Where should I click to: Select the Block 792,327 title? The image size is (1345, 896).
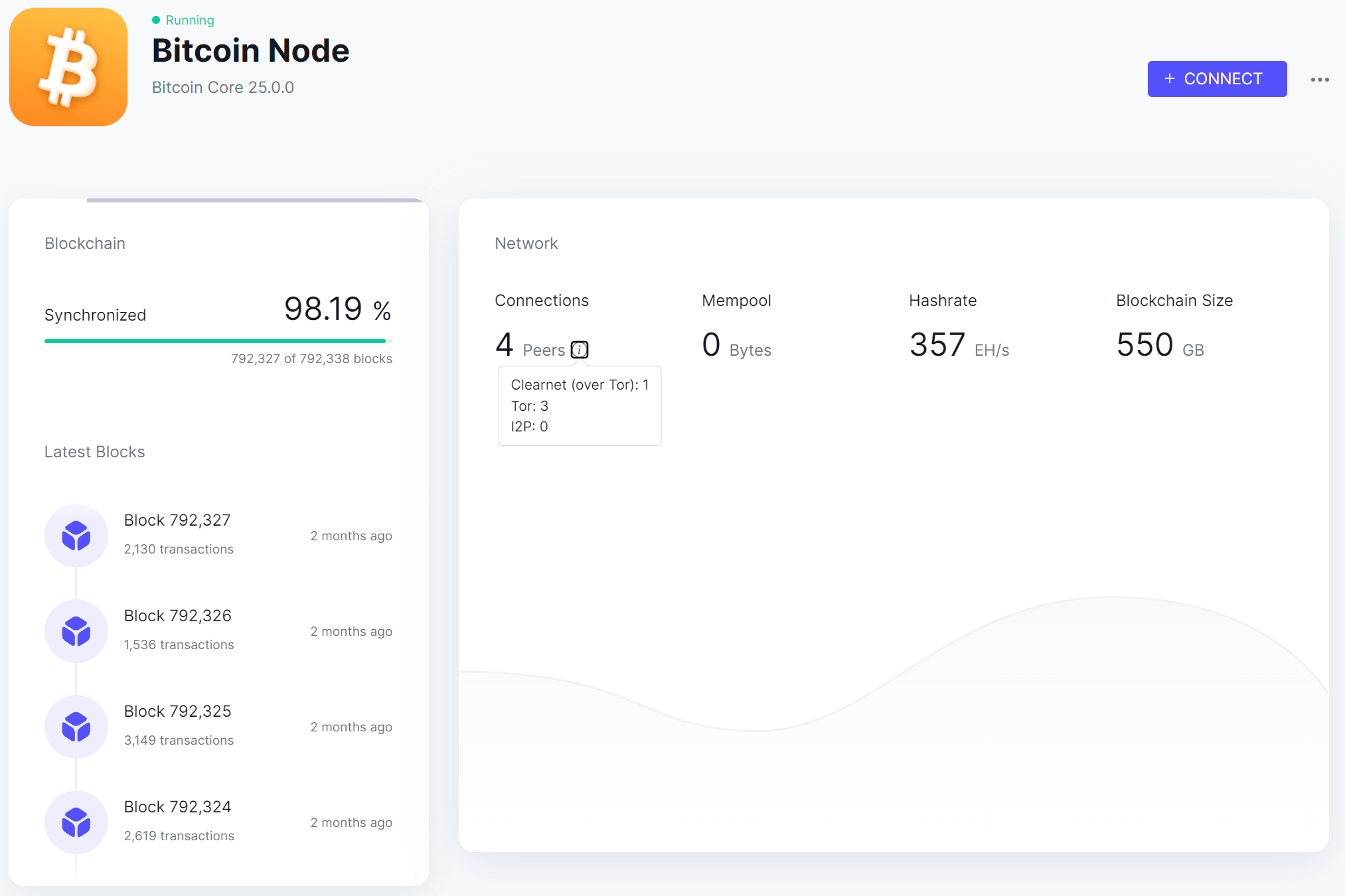click(x=177, y=520)
